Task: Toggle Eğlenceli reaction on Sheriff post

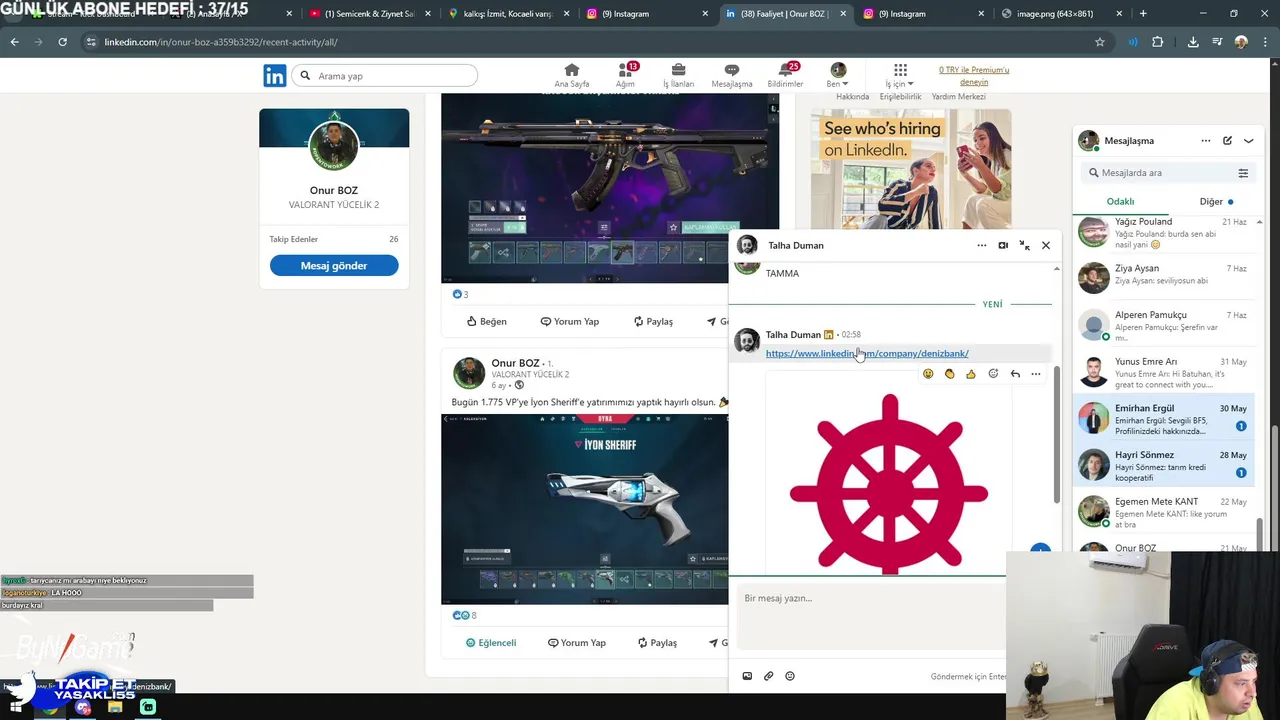Action: (491, 642)
